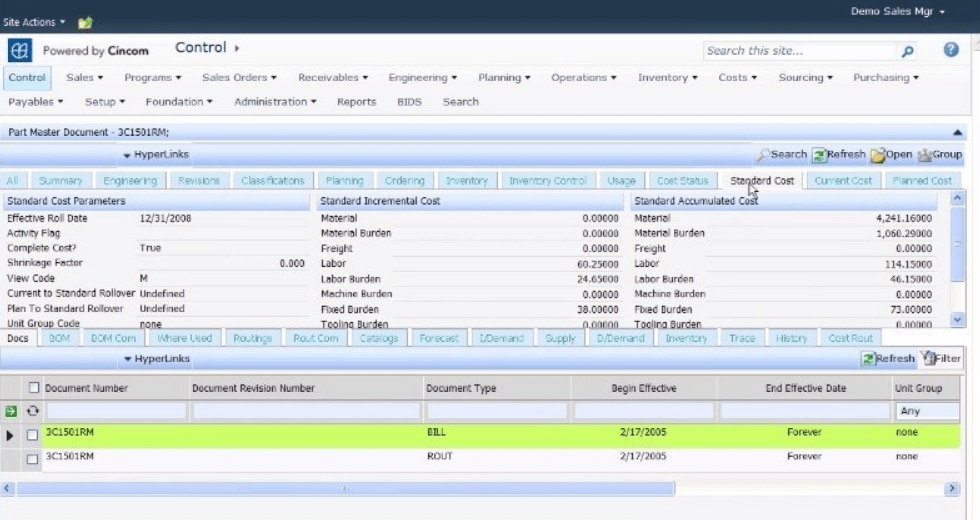
Task: Click the site search magnifier icon
Action: [x=908, y=51]
